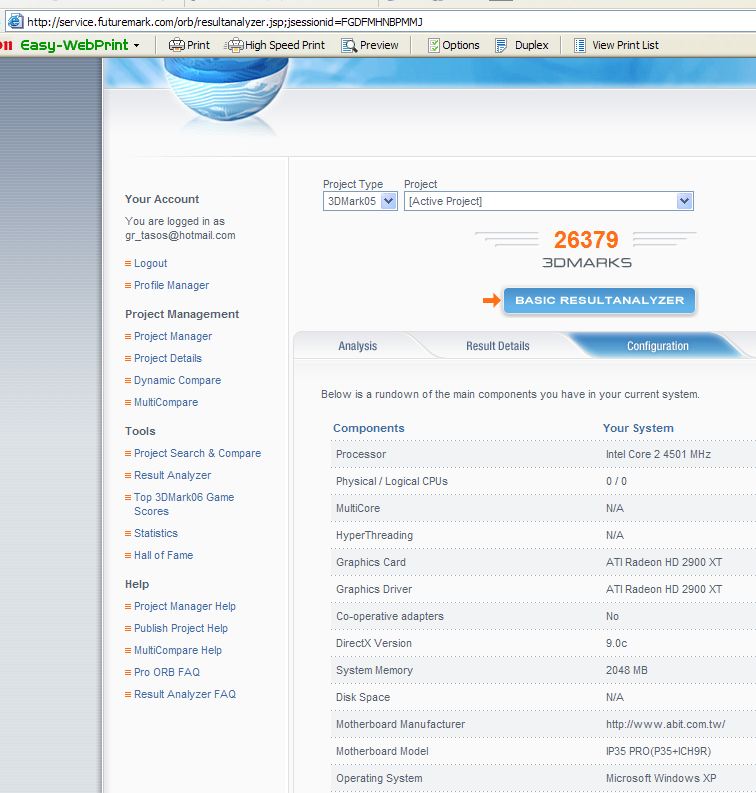756x793 pixels.
Task: Visit the Hall of Fame link
Action: [163, 555]
